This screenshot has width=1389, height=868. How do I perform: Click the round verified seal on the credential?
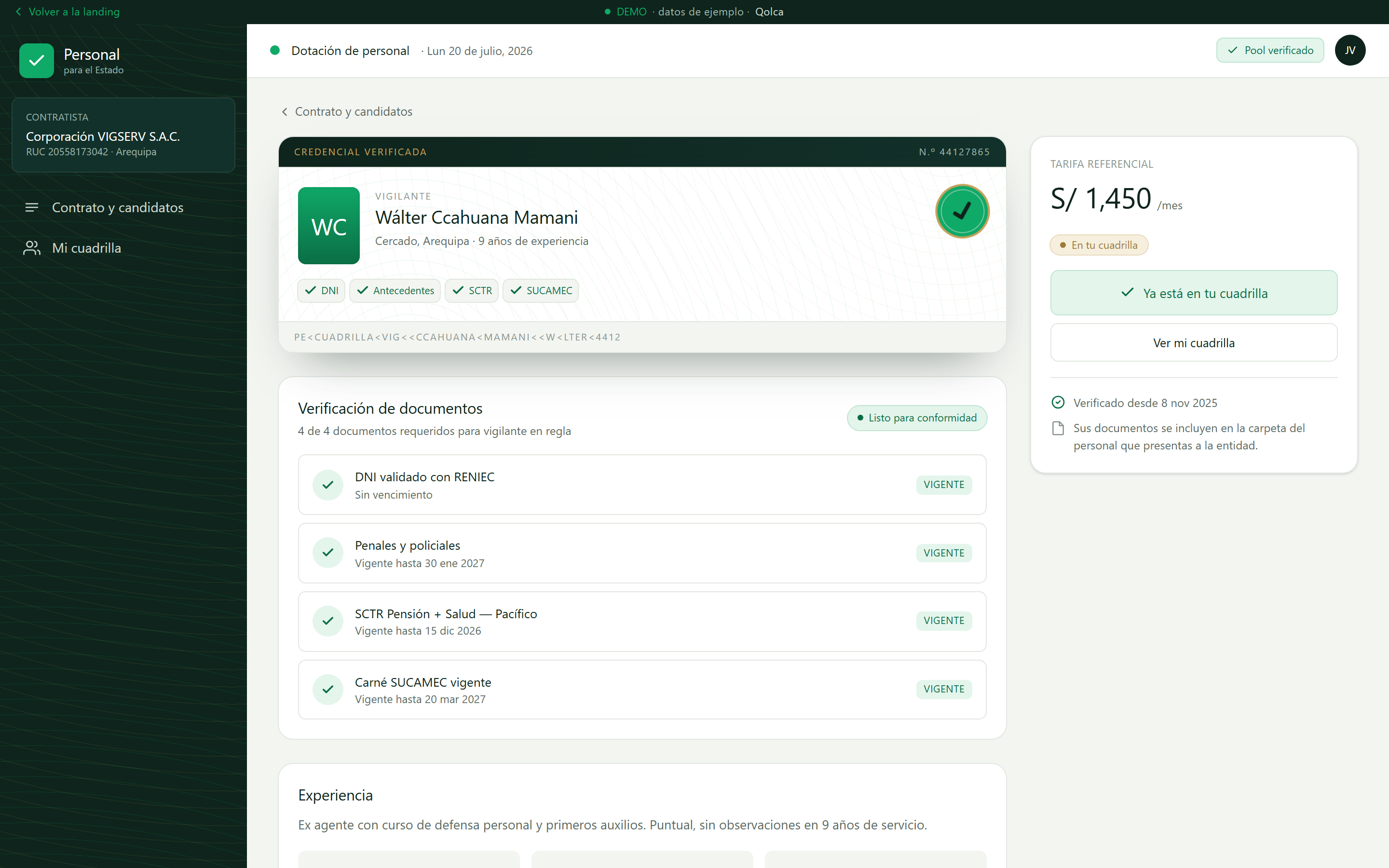point(962,211)
